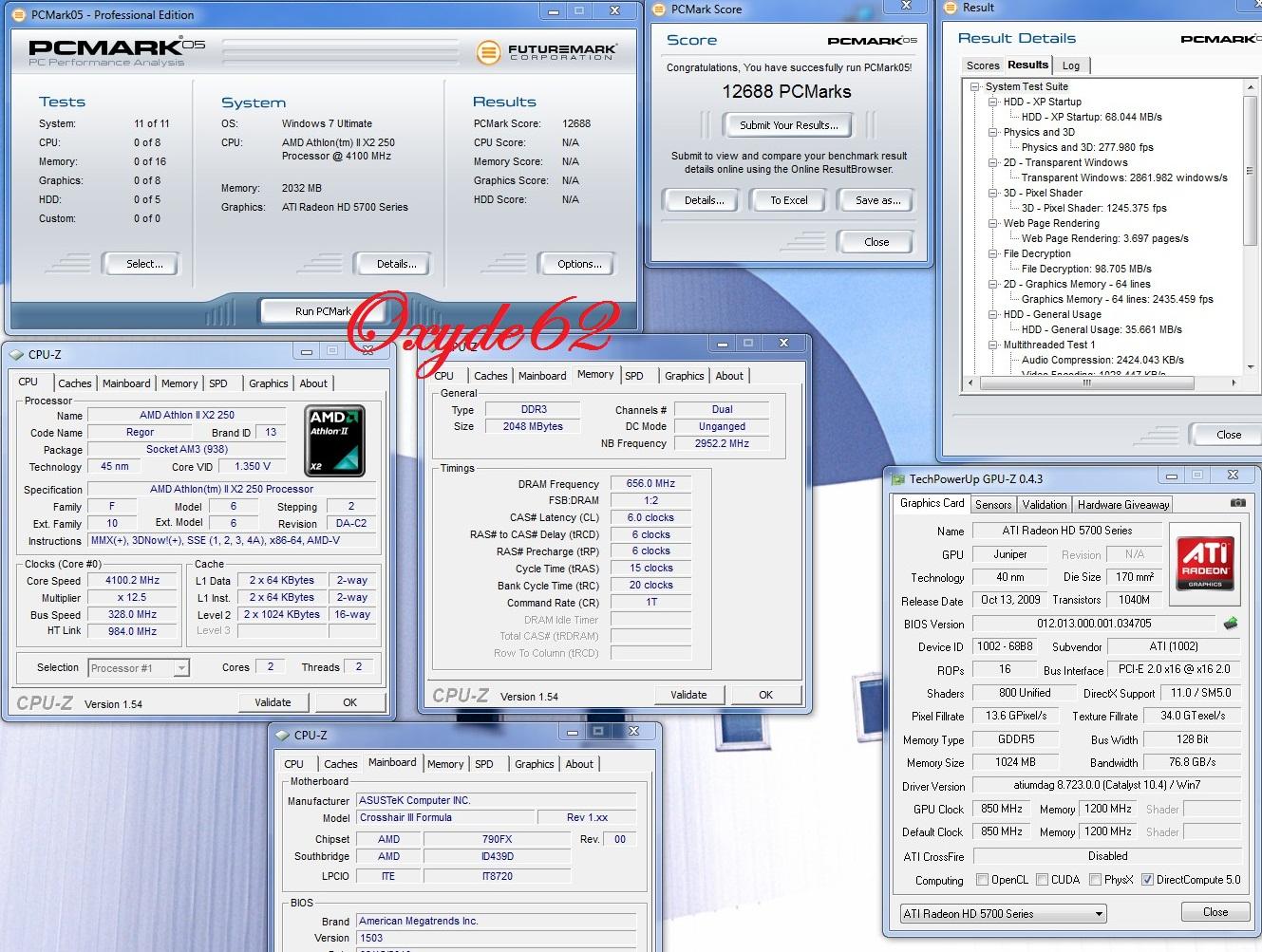Screen dimensions: 1262x952
Task: Click the To Excel button
Action: pyautogui.click(x=789, y=200)
